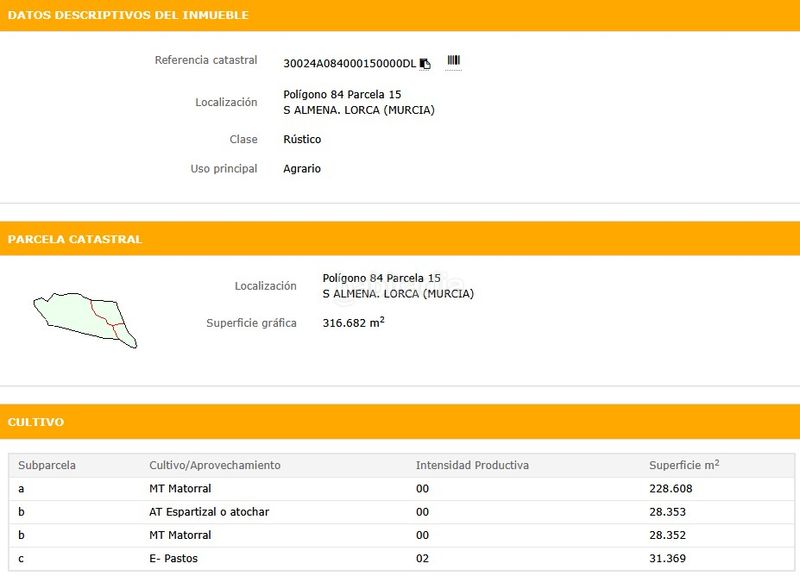800x576 pixels.
Task: Click the subparcela c cell
Action: 21,558
